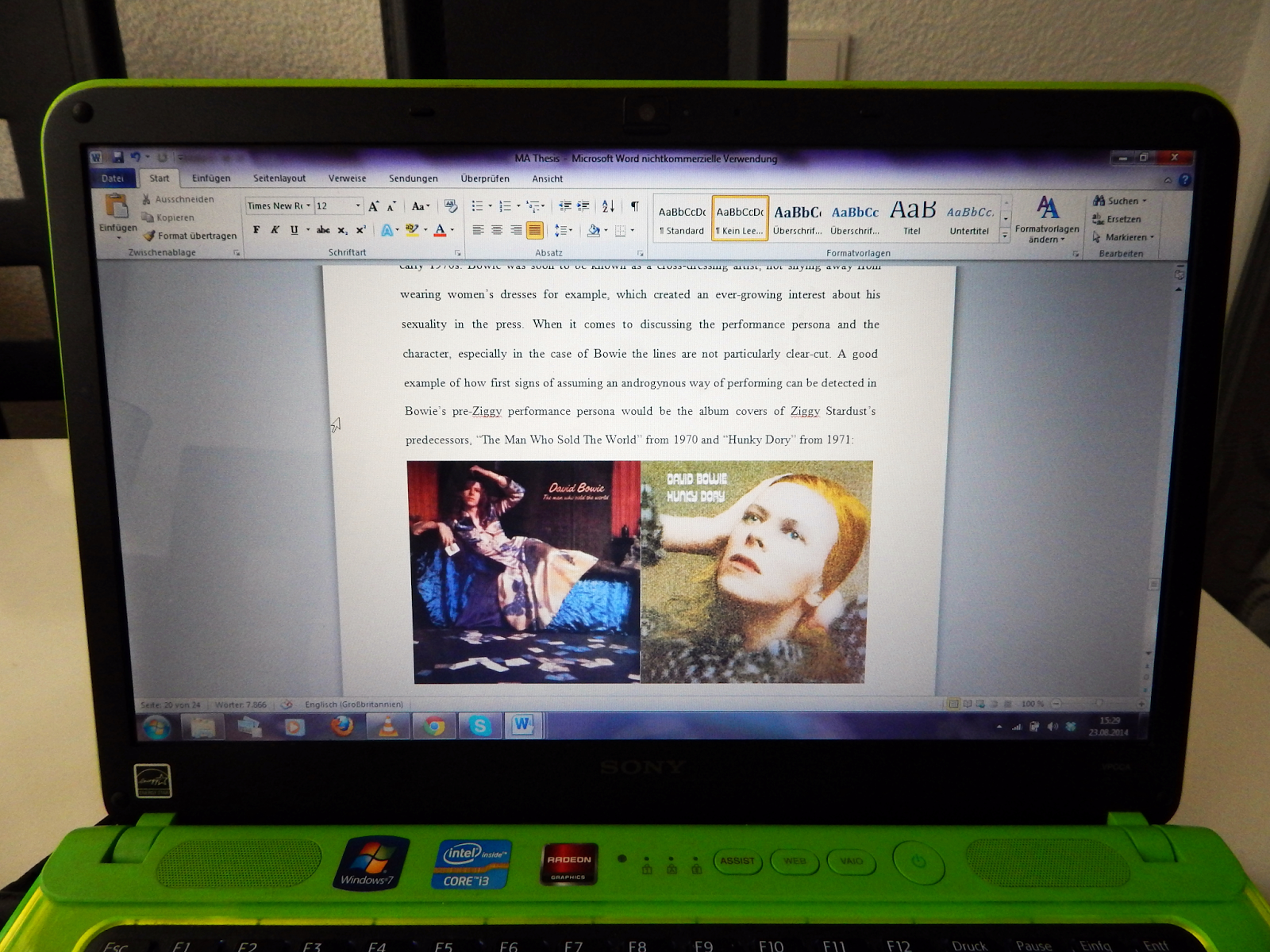This screenshot has width=1270, height=952.
Task: Open the Times New Roman font dropdown
Action: click(x=308, y=206)
